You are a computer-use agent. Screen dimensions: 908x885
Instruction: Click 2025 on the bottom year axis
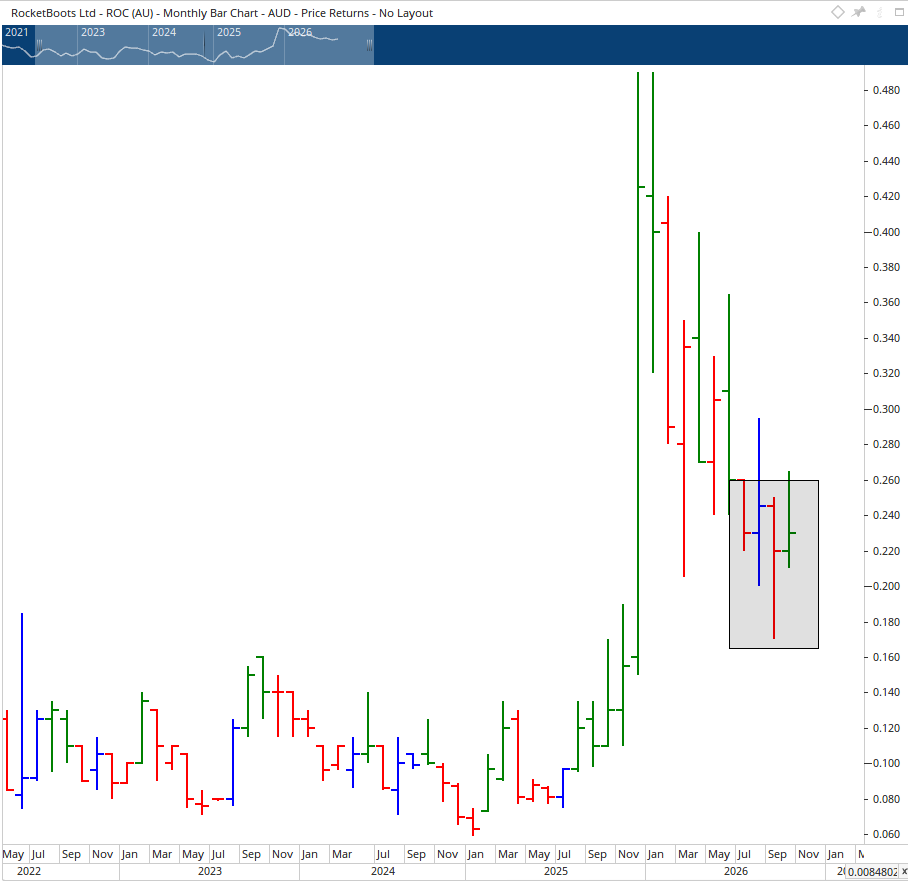[x=556, y=871]
